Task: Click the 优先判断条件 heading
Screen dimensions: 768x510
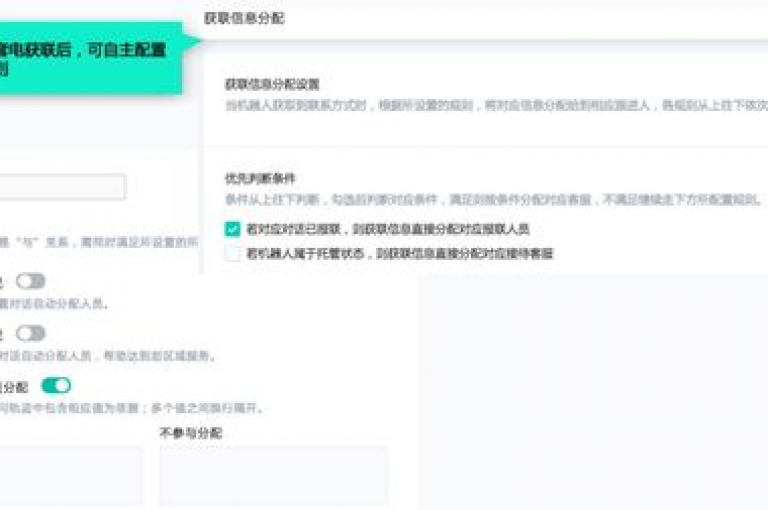Action: click(x=260, y=178)
